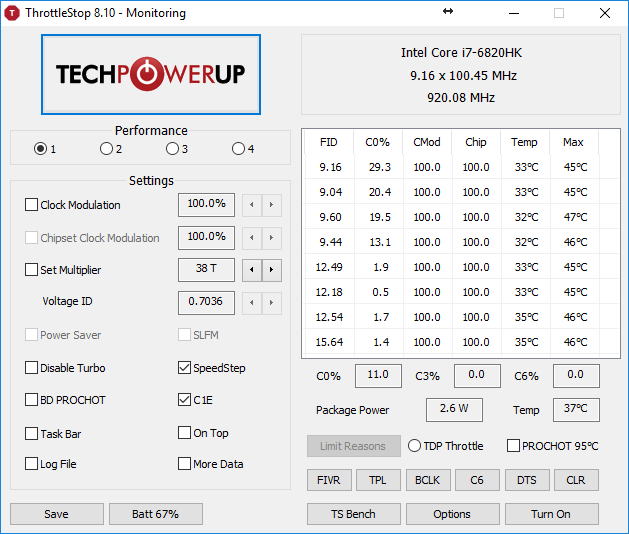Select Performance profile 1
This screenshot has width=629, height=534.
pyautogui.click(x=41, y=149)
